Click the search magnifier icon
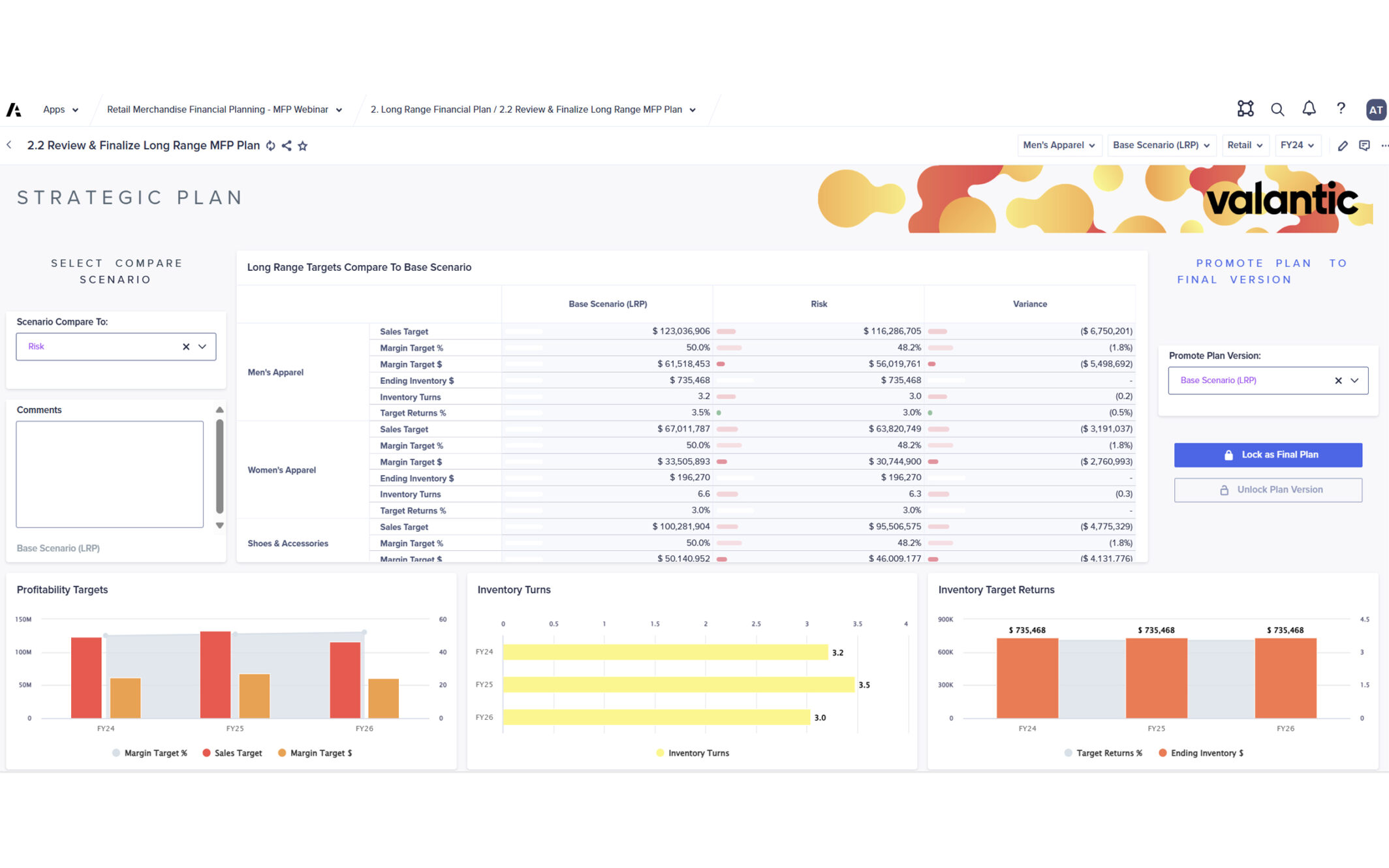 point(1277,110)
